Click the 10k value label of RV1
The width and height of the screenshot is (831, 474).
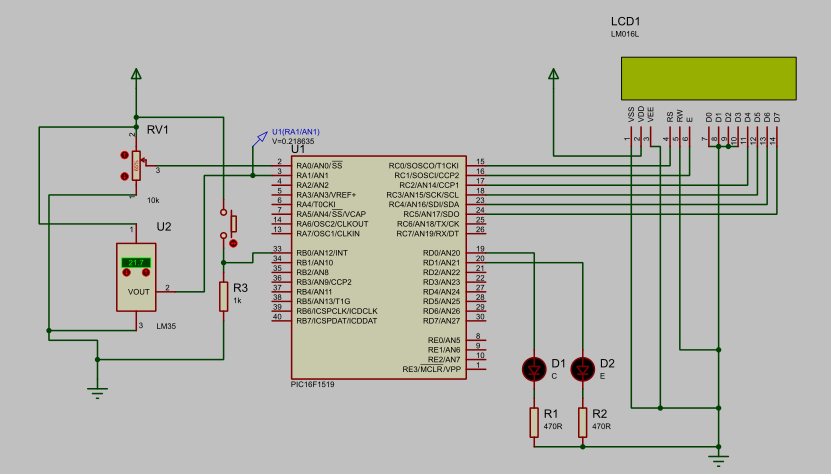tap(153, 200)
